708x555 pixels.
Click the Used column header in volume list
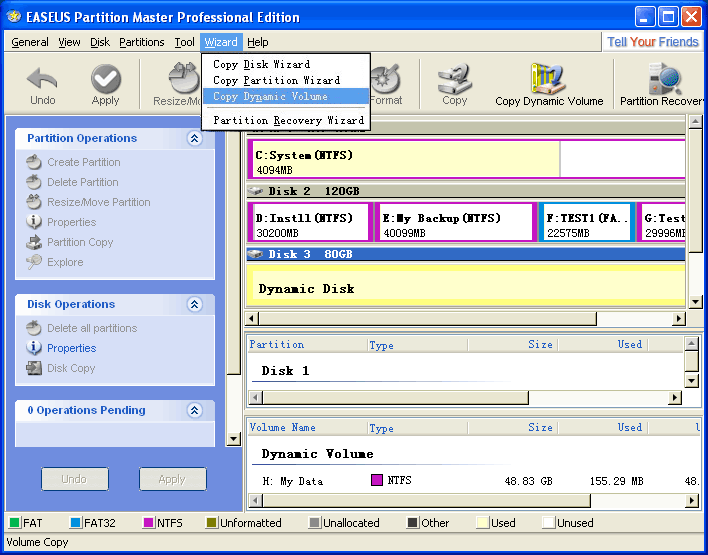coord(603,428)
